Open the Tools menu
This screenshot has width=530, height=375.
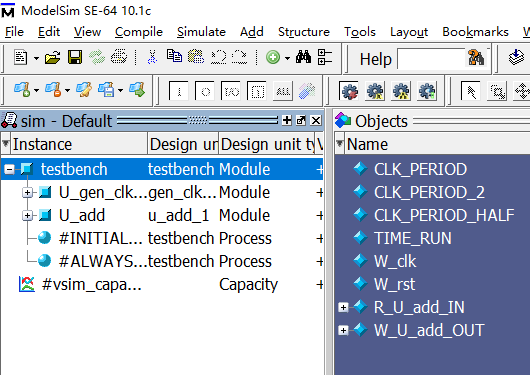360,32
